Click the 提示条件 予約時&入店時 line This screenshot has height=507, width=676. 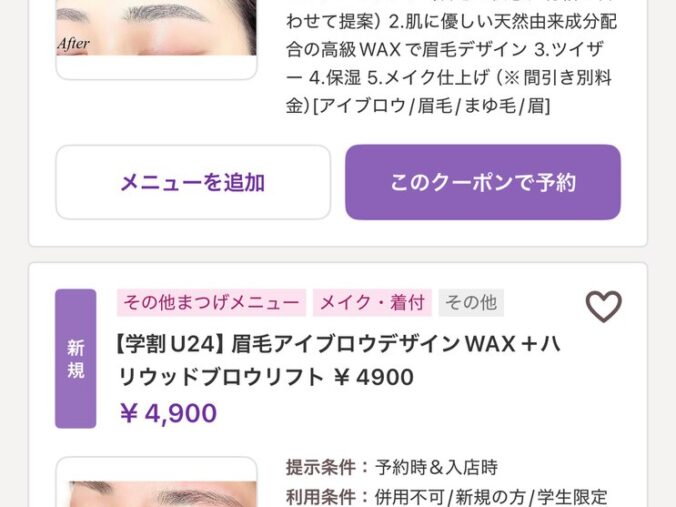point(391,467)
